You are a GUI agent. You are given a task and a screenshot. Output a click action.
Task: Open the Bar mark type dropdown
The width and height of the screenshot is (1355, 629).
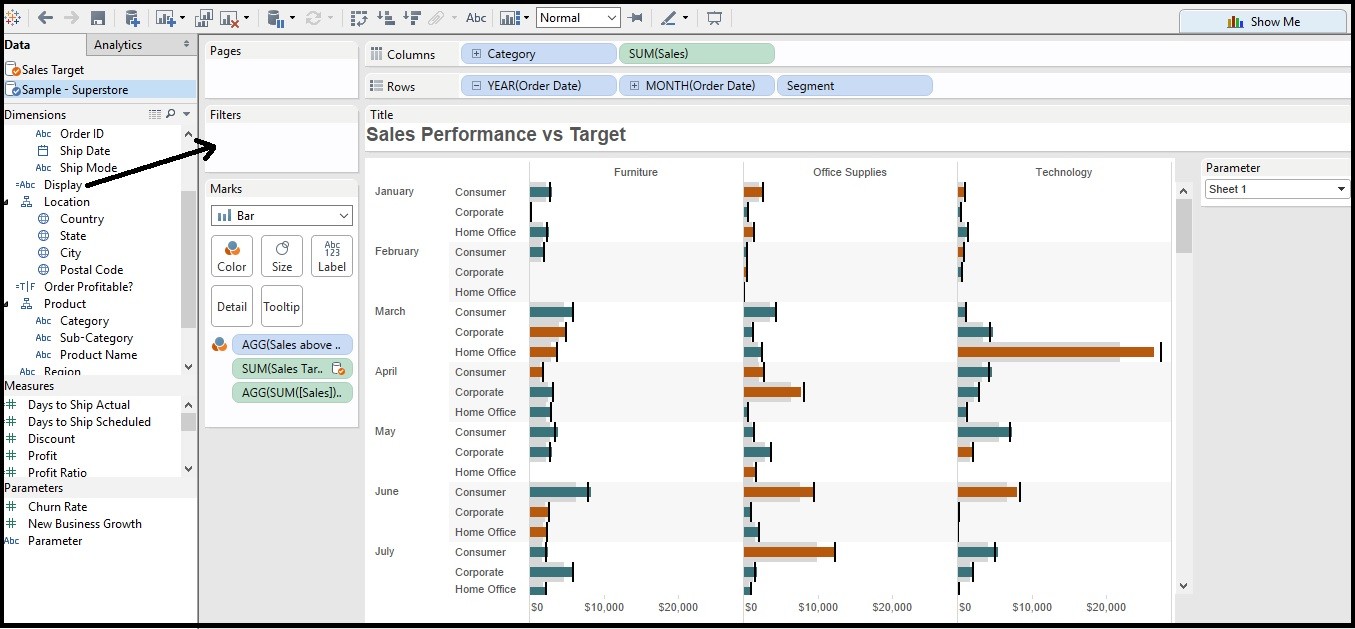pyautogui.click(x=281, y=215)
